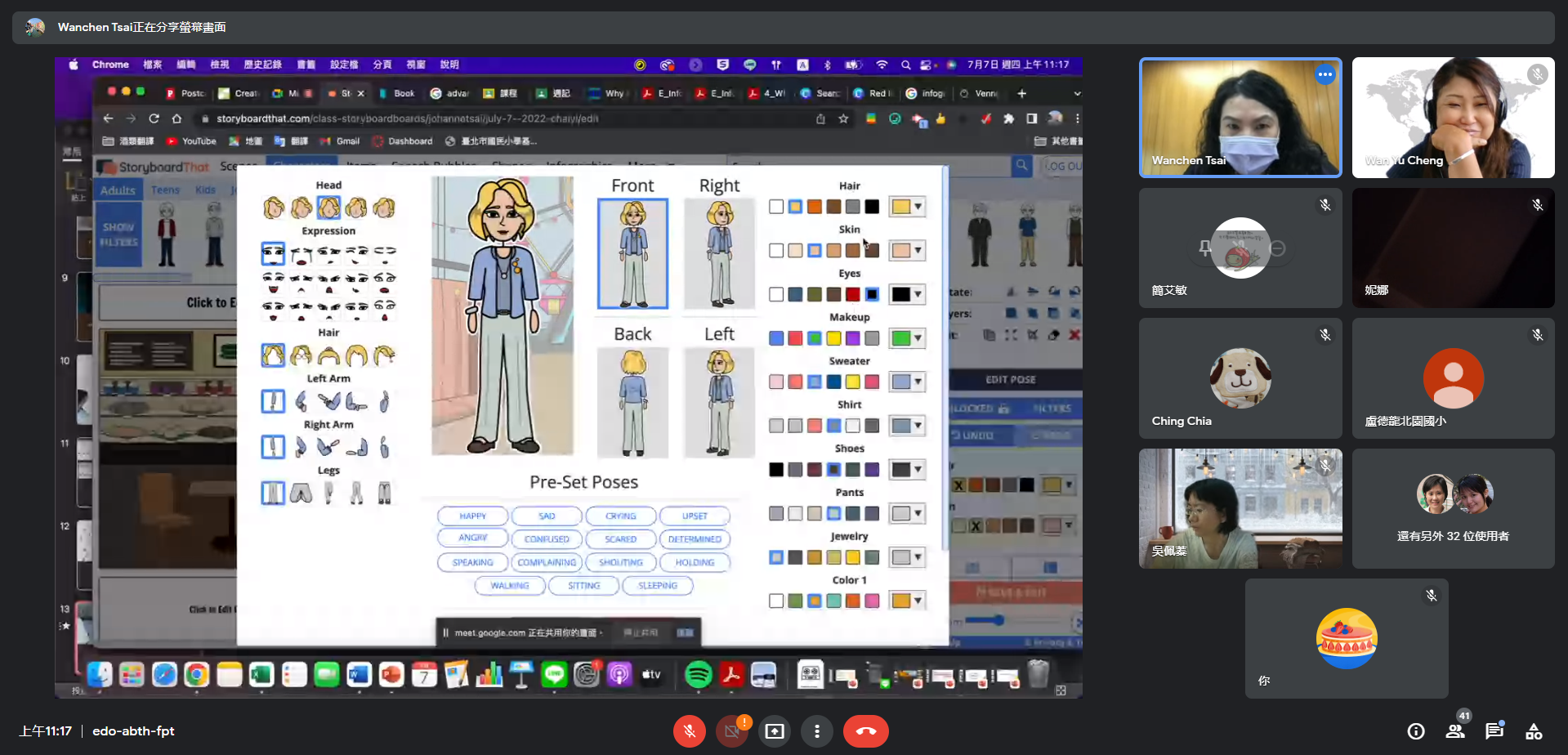Screen dimensions: 1568x755
Task: Pin the 簡文敏 participant tile
Action: pyautogui.click(x=1204, y=248)
